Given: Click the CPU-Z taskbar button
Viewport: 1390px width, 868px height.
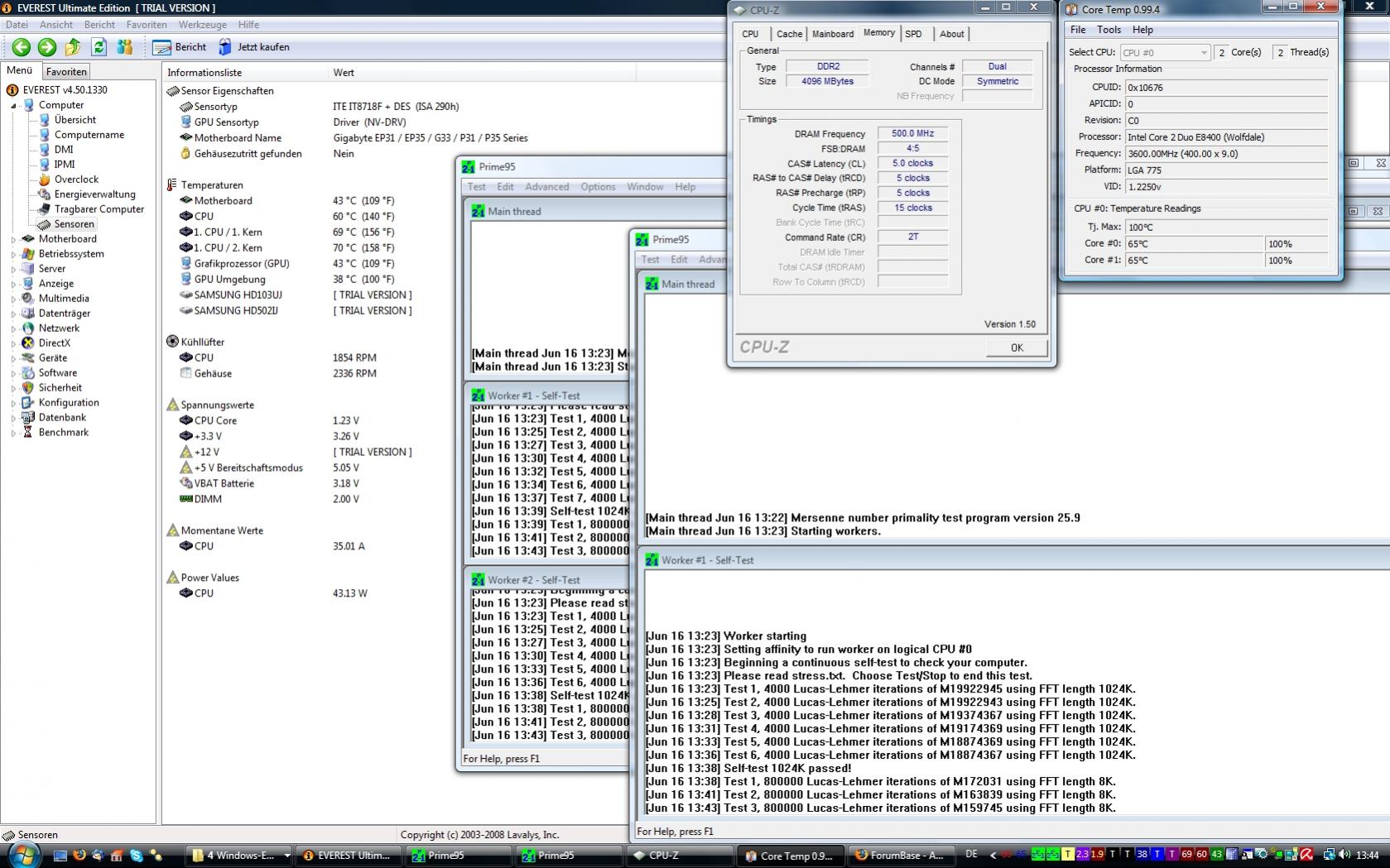Looking at the screenshot, I should click(x=679, y=856).
